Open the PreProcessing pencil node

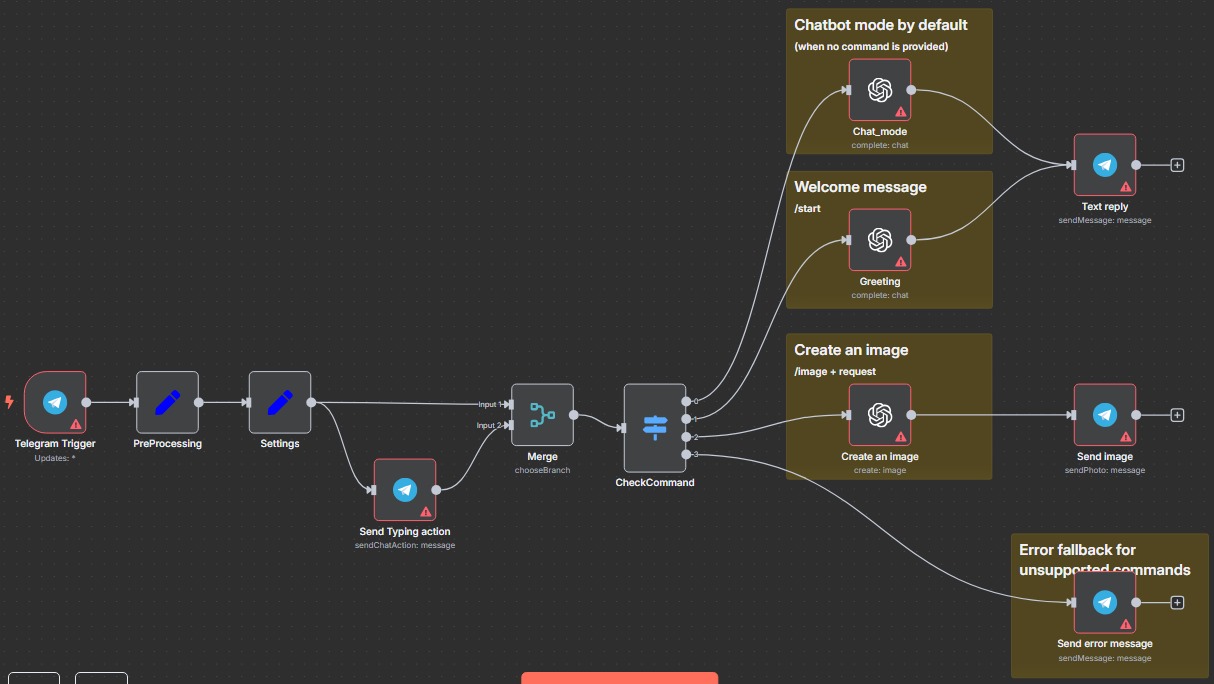(167, 402)
